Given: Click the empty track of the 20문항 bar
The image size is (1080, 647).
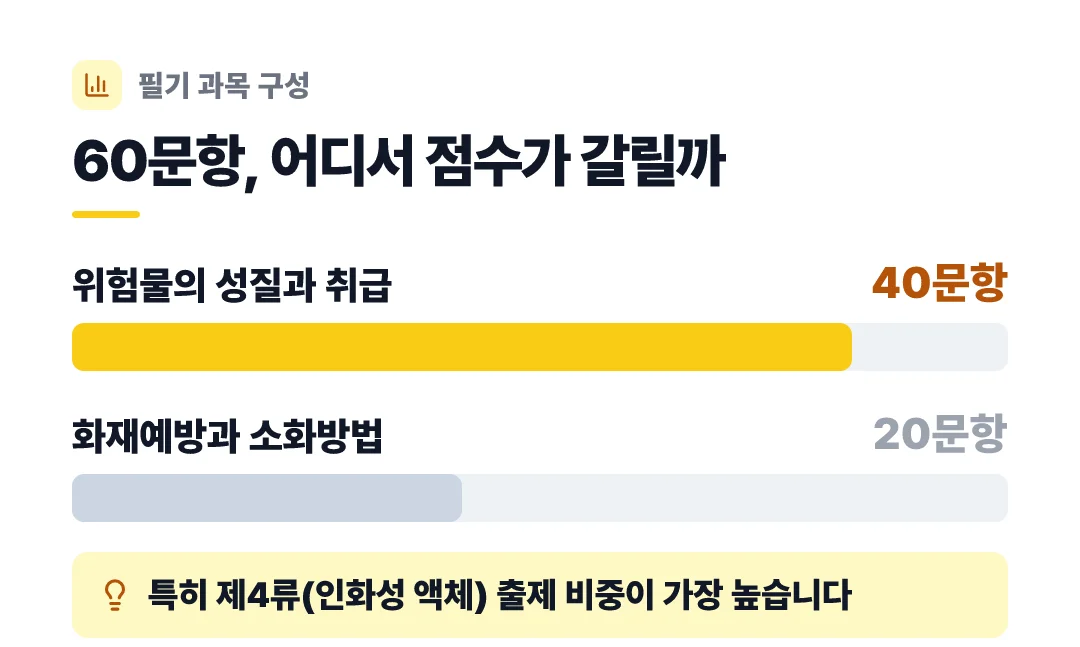Looking at the screenshot, I should 735,497.
